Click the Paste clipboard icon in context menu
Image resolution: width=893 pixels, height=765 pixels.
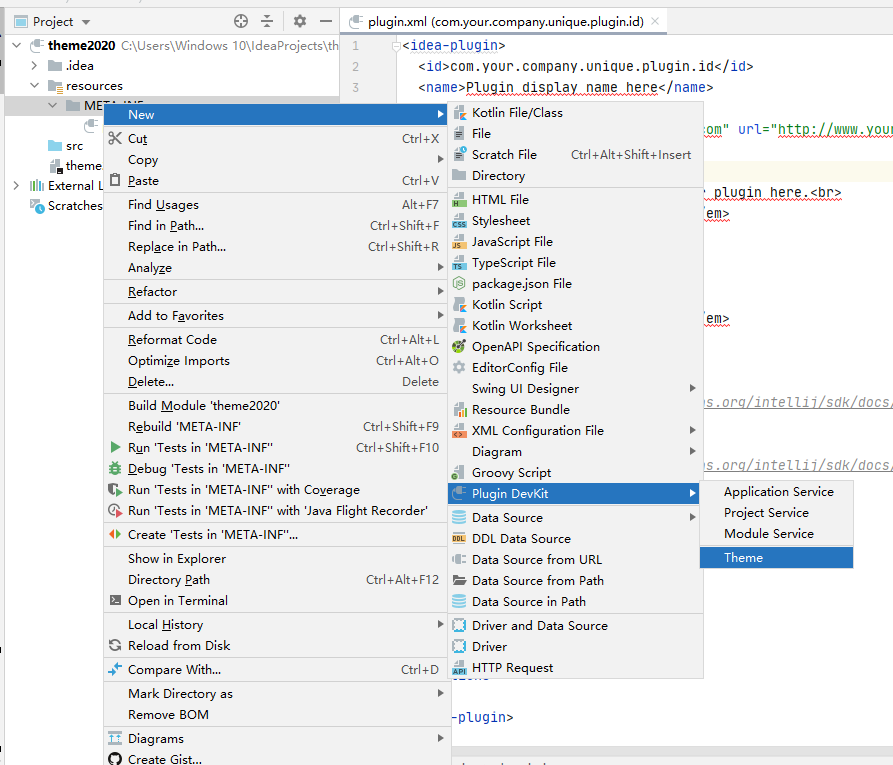(x=115, y=180)
